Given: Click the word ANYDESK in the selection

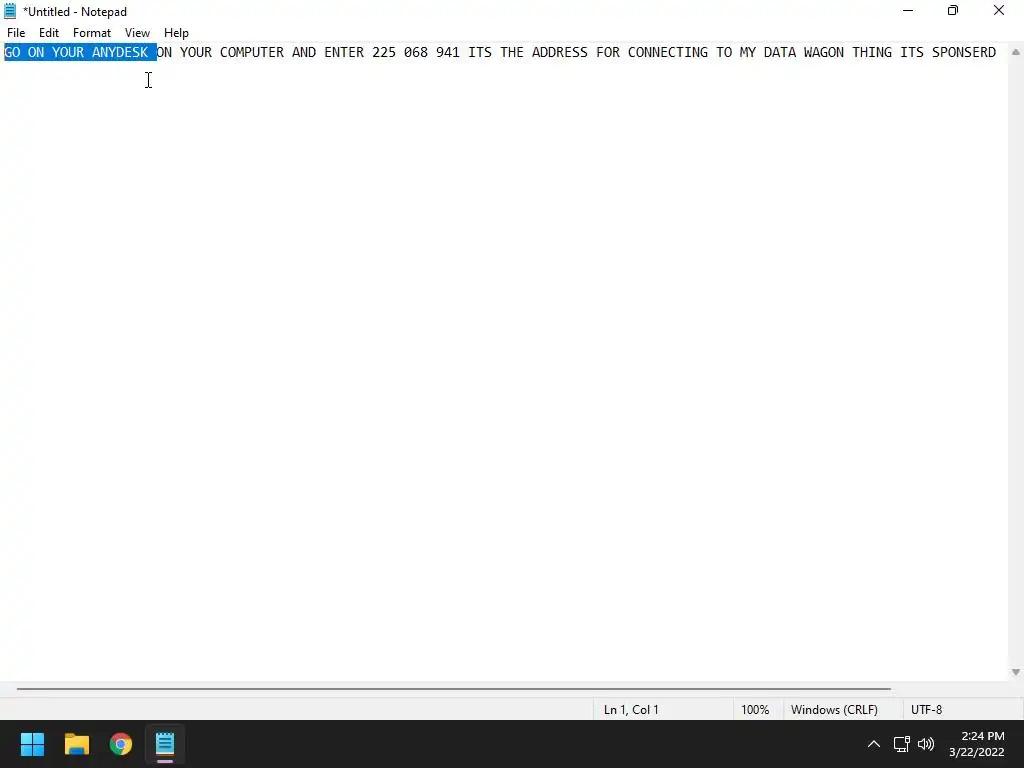Looking at the screenshot, I should click(120, 52).
